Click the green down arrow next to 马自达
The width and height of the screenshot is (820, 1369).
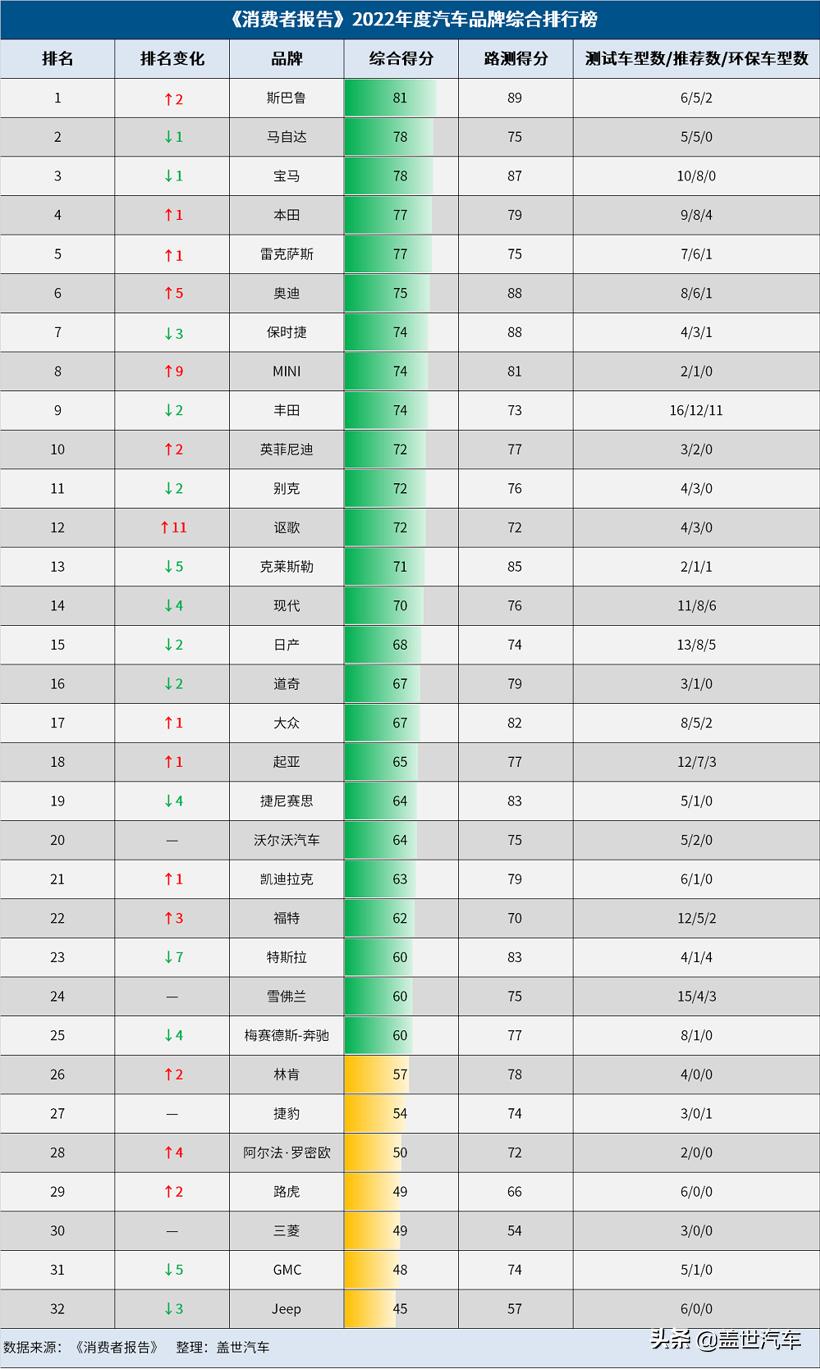(172, 137)
